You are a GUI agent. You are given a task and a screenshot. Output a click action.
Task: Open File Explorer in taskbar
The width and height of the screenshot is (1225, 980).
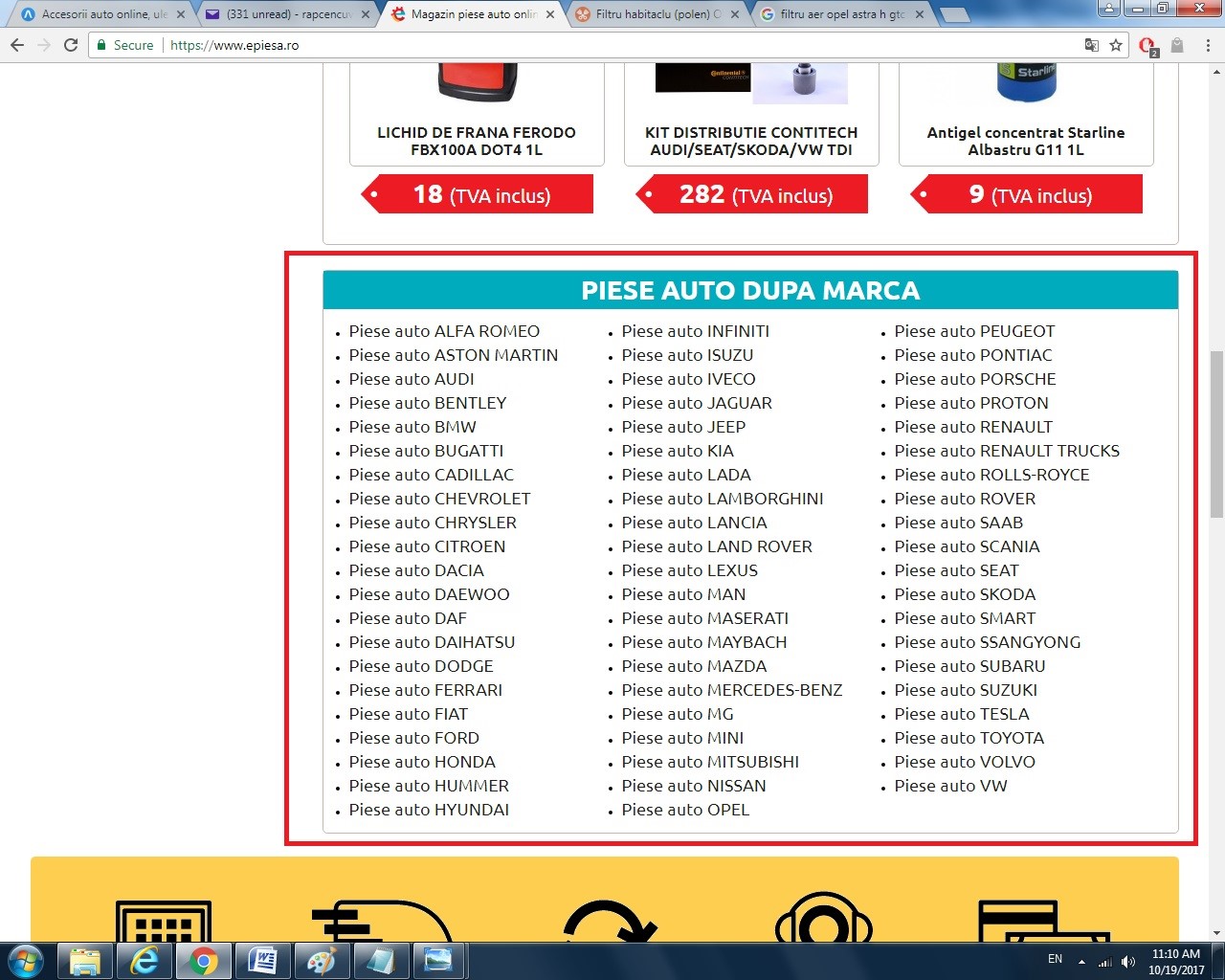85,961
